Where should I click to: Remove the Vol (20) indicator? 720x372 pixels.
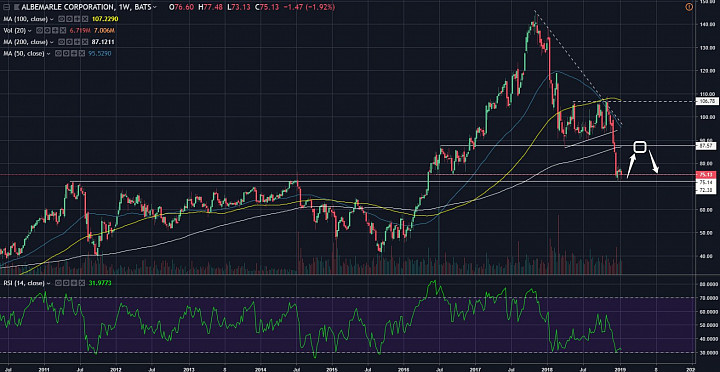[x=63, y=30]
